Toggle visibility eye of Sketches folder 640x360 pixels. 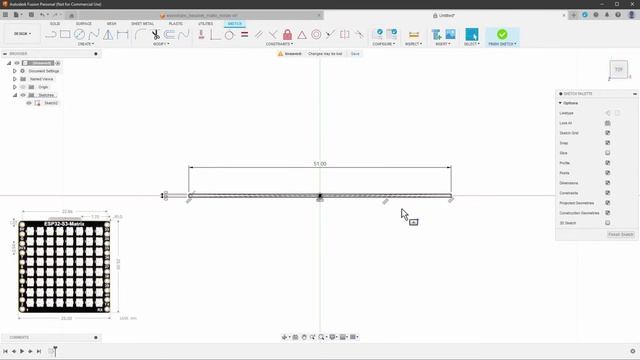click(23, 95)
